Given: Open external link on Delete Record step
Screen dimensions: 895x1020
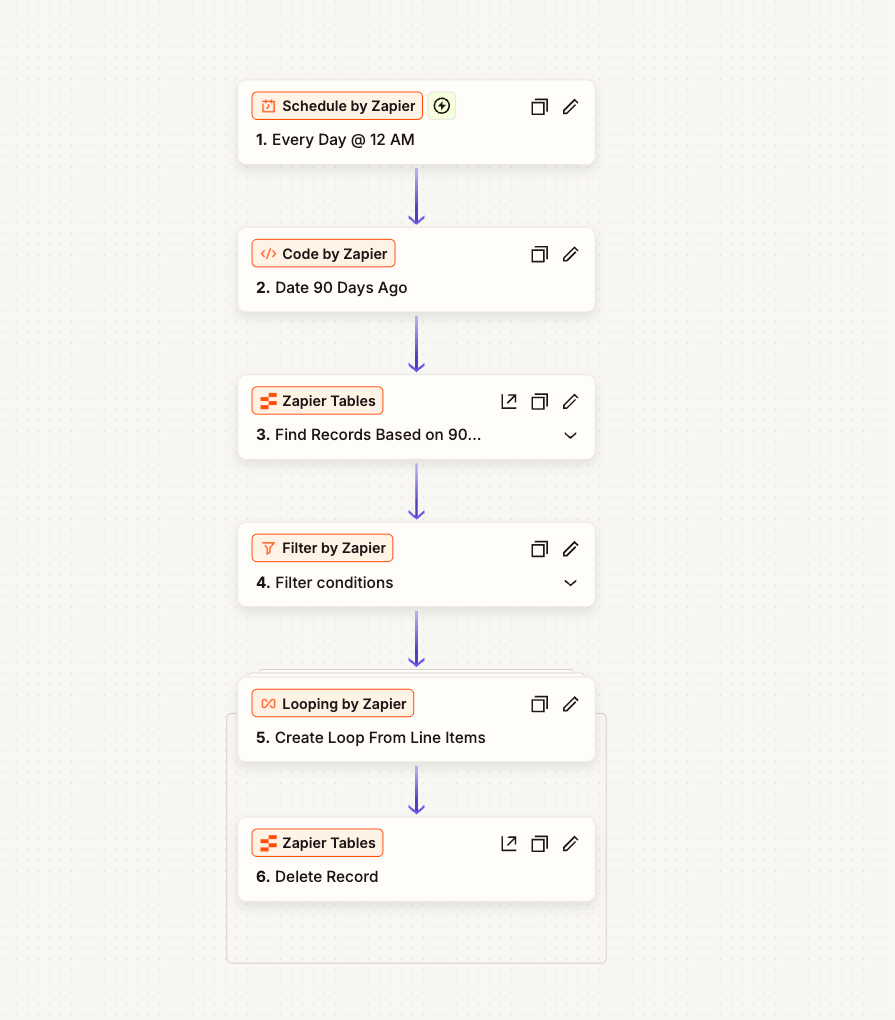Looking at the screenshot, I should coord(509,843).
